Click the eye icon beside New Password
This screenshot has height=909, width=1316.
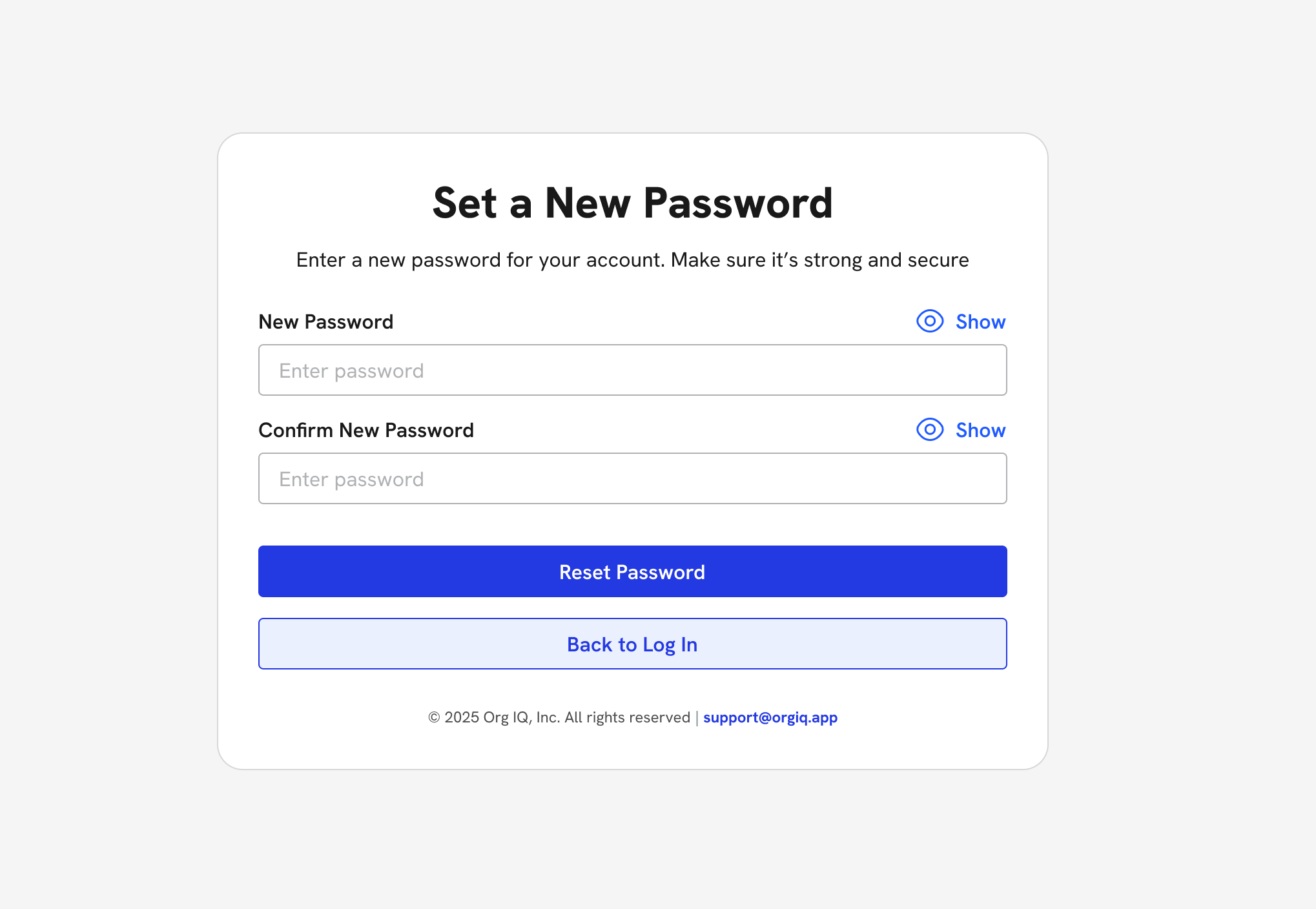(930, 322)
